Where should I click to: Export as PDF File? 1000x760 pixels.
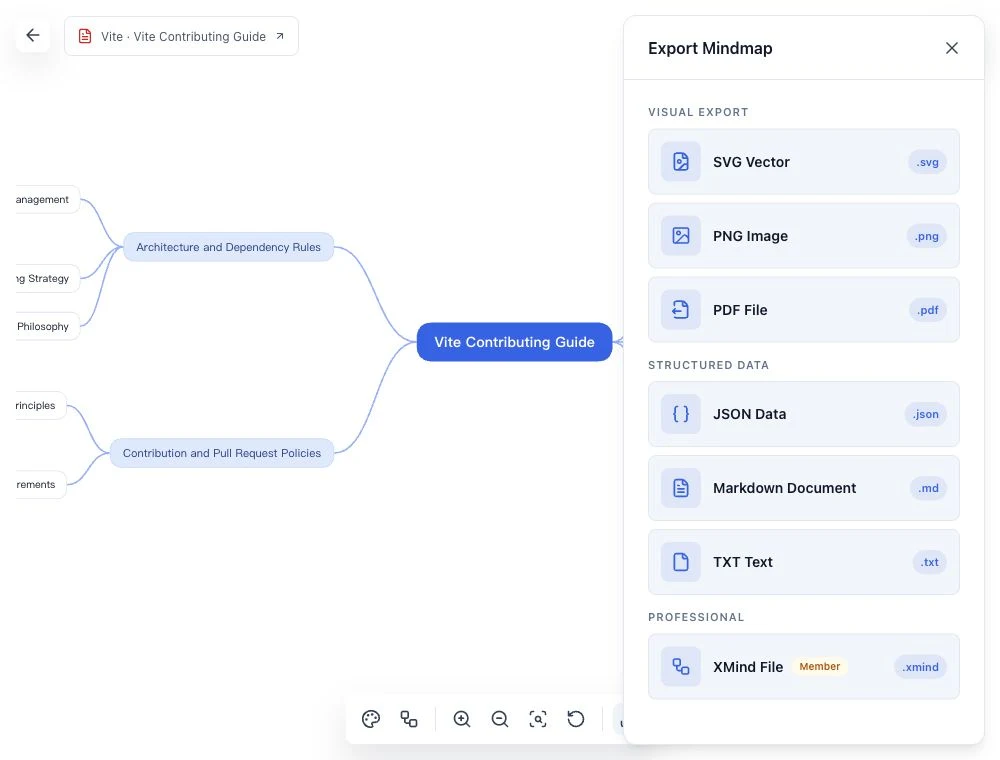(804, 310)
